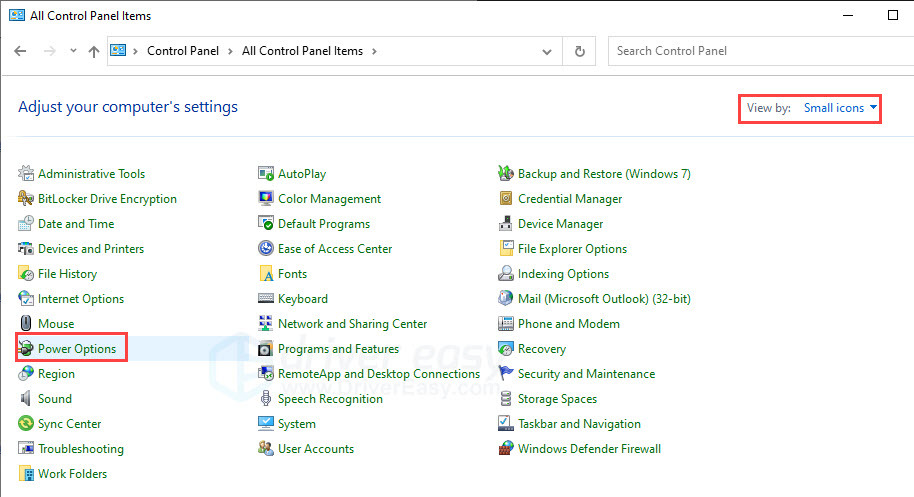
Task: Open File Explorer Options
Action: (x=572, y=249)
